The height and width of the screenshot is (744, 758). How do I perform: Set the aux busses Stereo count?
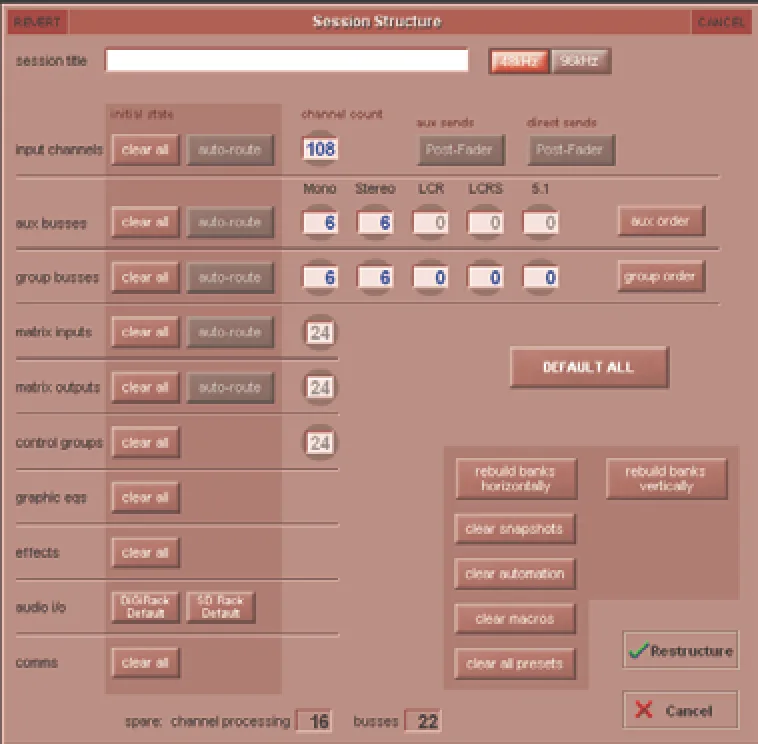click(x=375, y=222)
